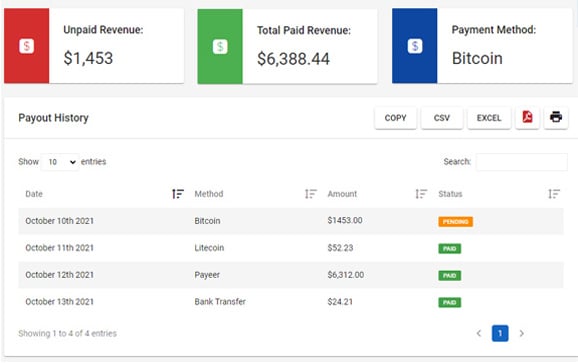Sort table by Method column icon

pos(311,193)
